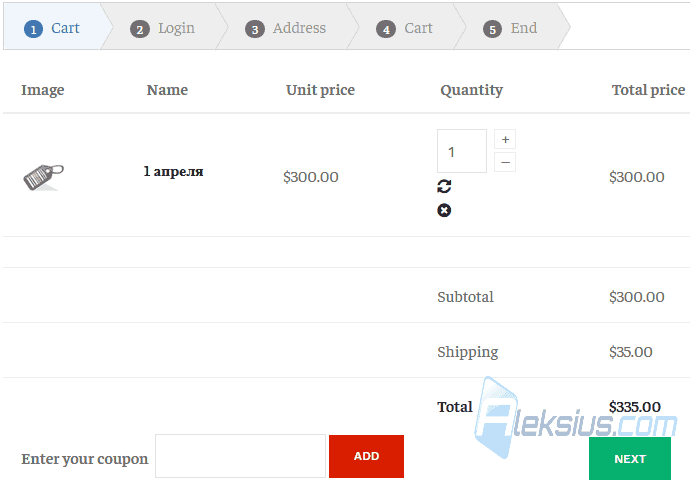Click the step 3 number badge
This screenshot has width=690, height=486.
[255, 29]
